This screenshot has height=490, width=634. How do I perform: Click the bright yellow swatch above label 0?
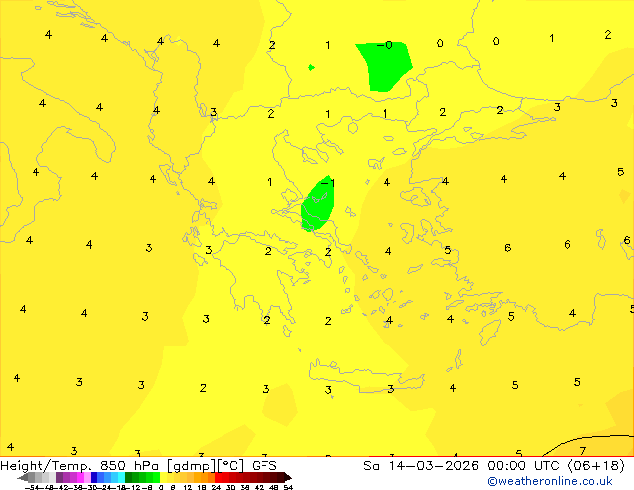tap(163, 477)
